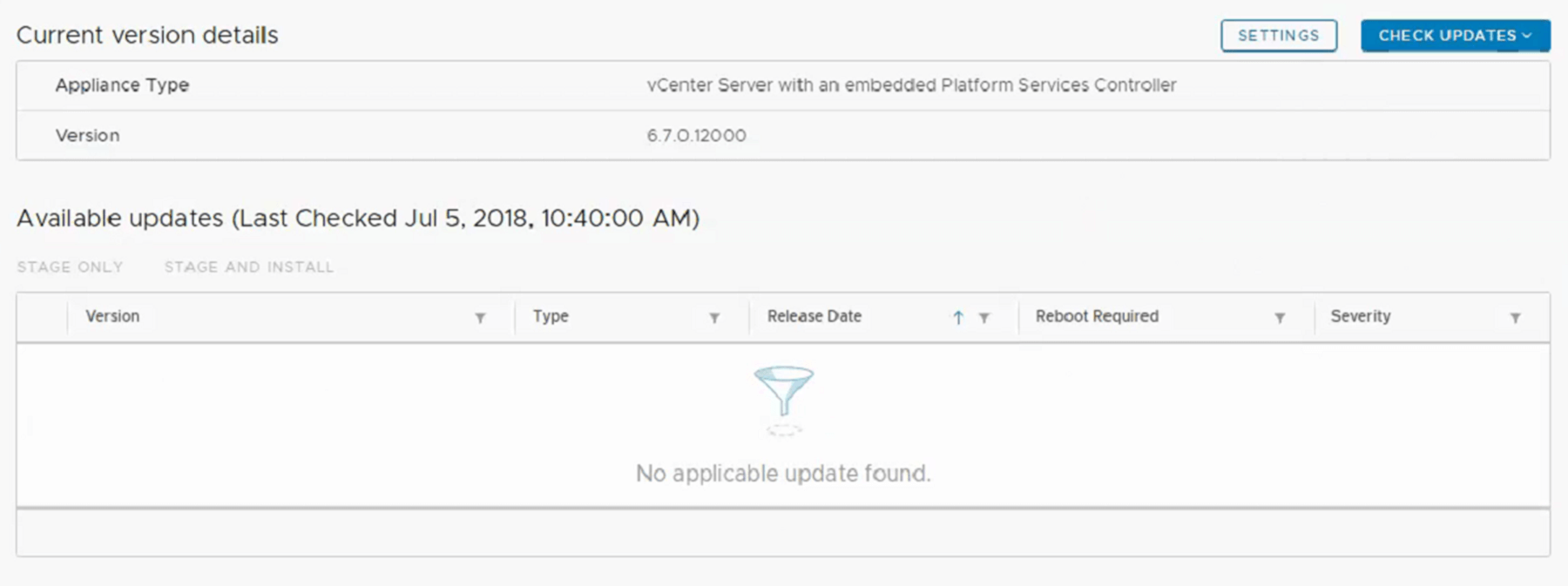Open filter for Severity column
Screen dimensions: 1568x586
pos(1516,318)
